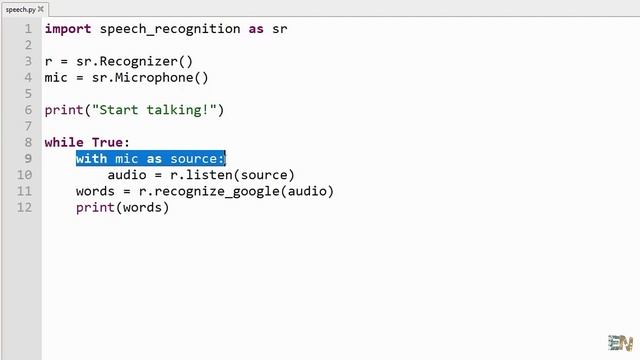
Task: Click 'speech_recognition' module name
Action: [170, 29]
